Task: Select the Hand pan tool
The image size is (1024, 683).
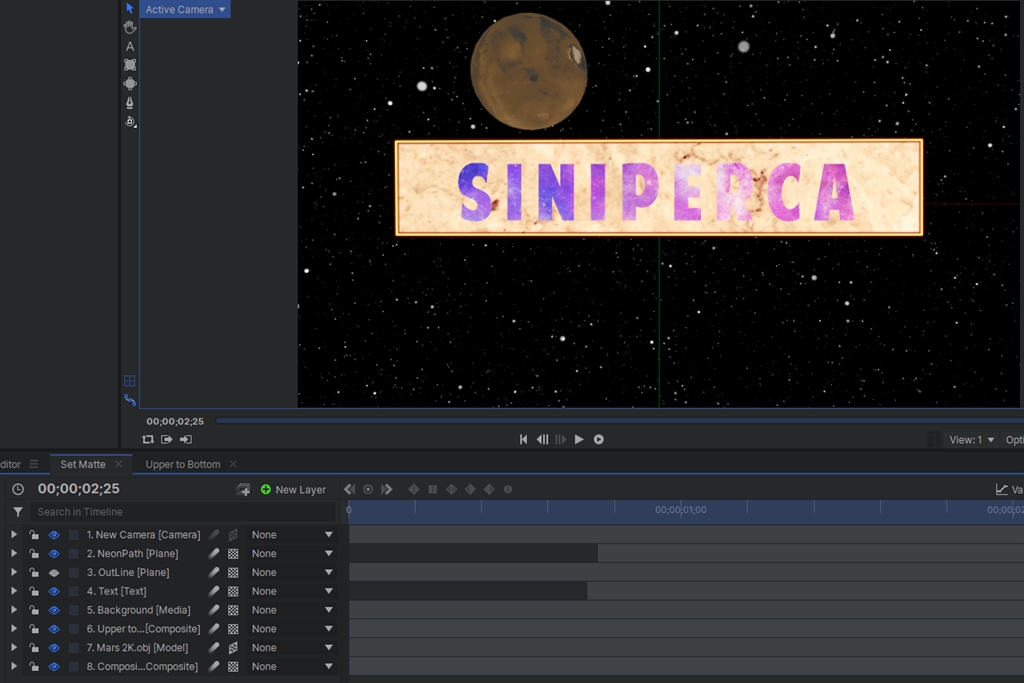Action: pos(130,27)
